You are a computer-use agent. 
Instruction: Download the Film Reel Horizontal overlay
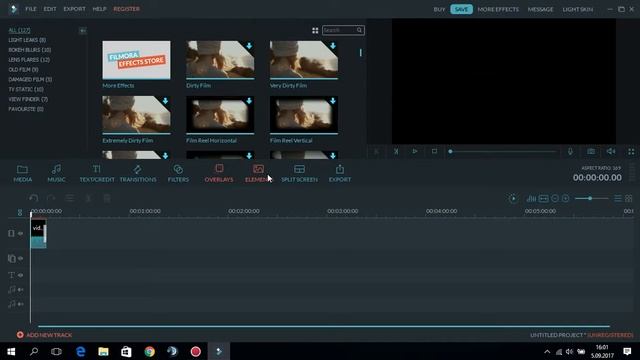[x=249, y=101]
